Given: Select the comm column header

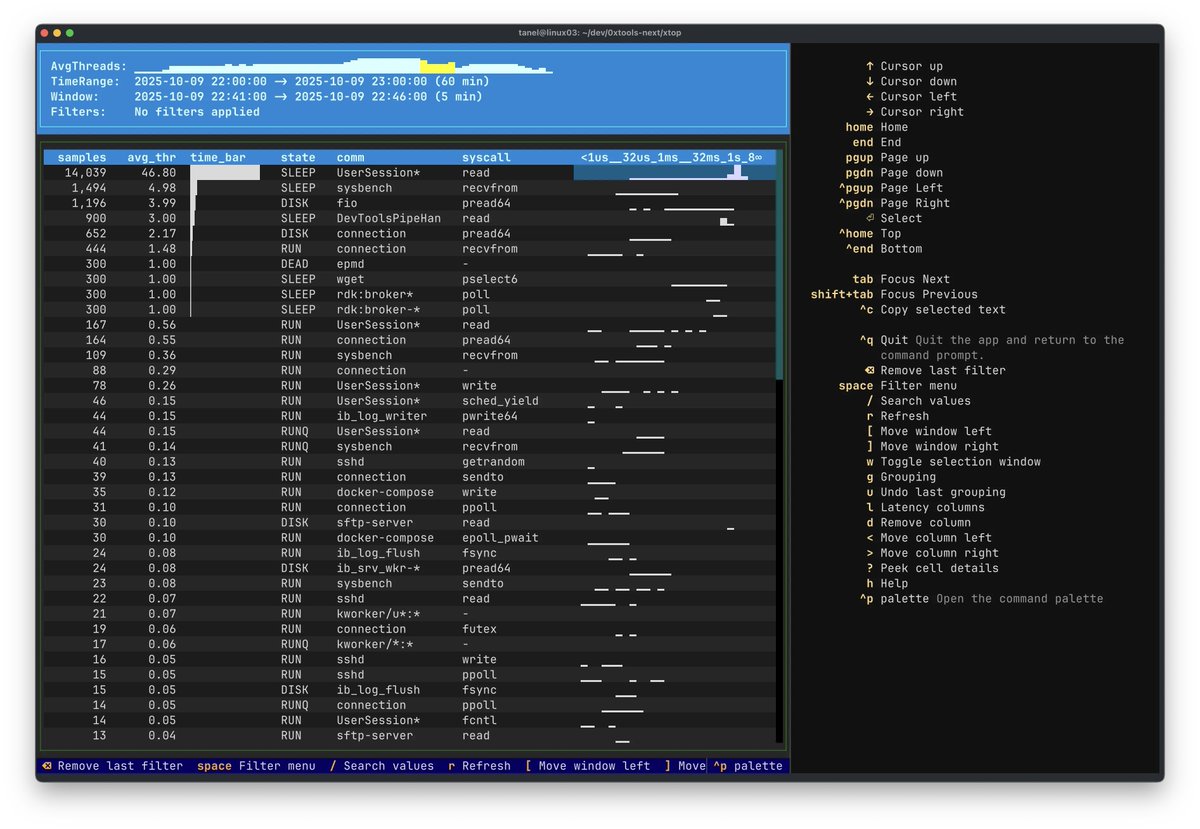Looking at the screenshot, I should click(350, 157).
